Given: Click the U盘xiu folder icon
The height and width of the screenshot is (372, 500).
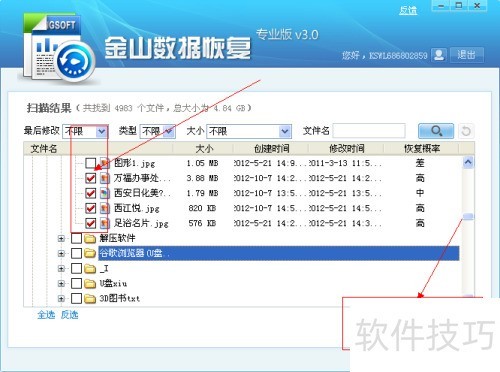Looking at the screenshot, I should [x=90, y=283].
